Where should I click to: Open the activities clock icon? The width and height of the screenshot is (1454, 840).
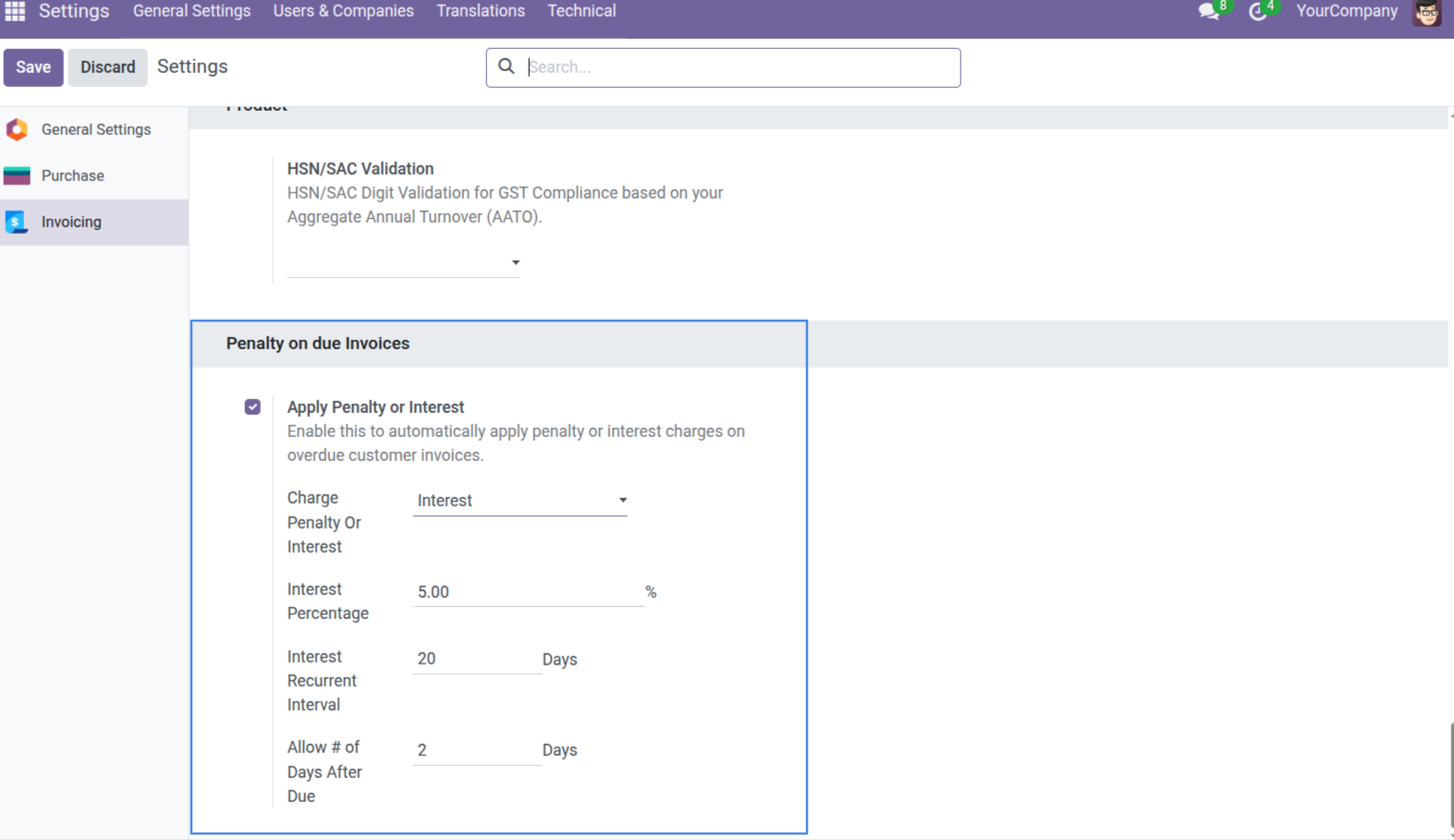[1257, 12]
